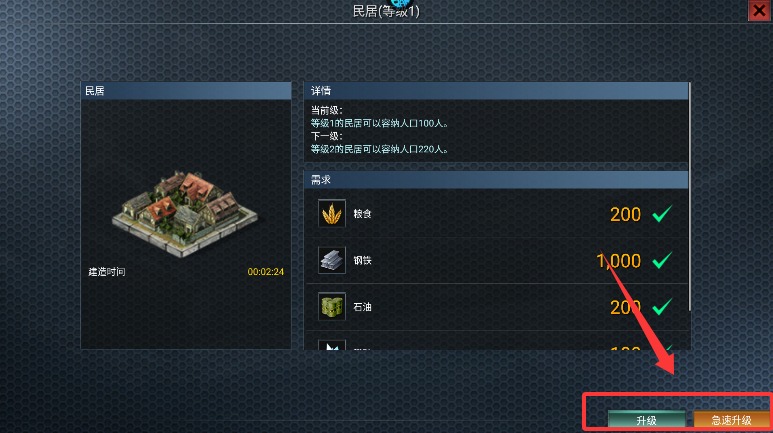Click the 1,000 steel amount
Viewport: 773px width, 433px height.
(x=618, y=260)
